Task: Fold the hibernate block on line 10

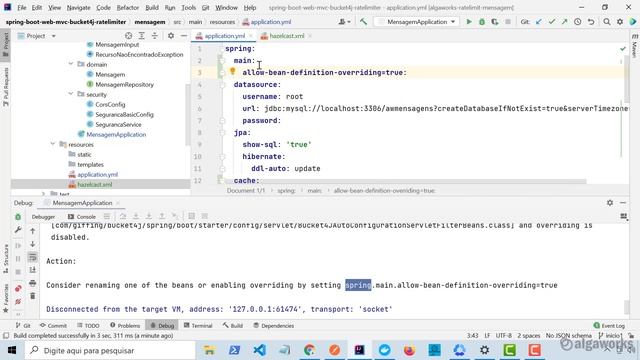Action: [x=222, y=157]
